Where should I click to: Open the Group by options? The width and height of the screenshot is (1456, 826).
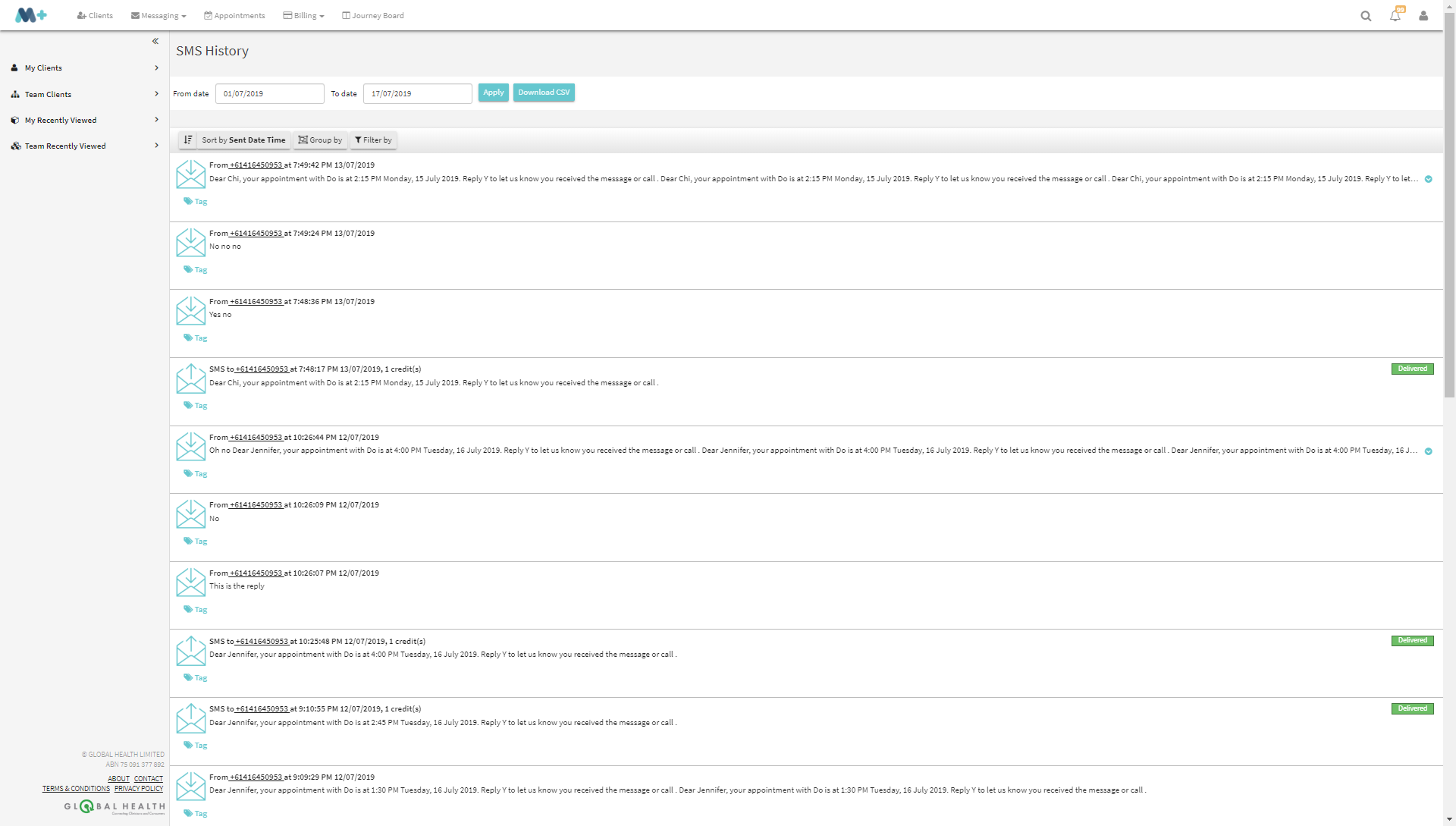320,140
